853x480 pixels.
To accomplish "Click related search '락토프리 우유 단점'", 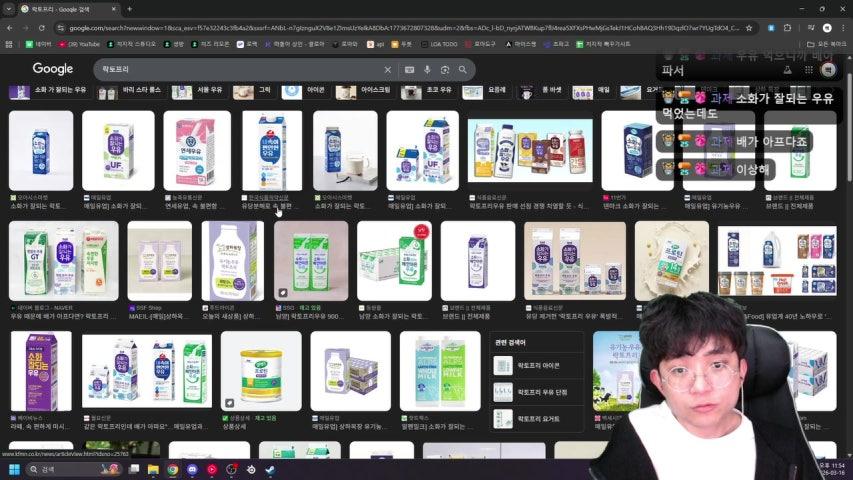I will pyautogui.click(x=536, y=392).
